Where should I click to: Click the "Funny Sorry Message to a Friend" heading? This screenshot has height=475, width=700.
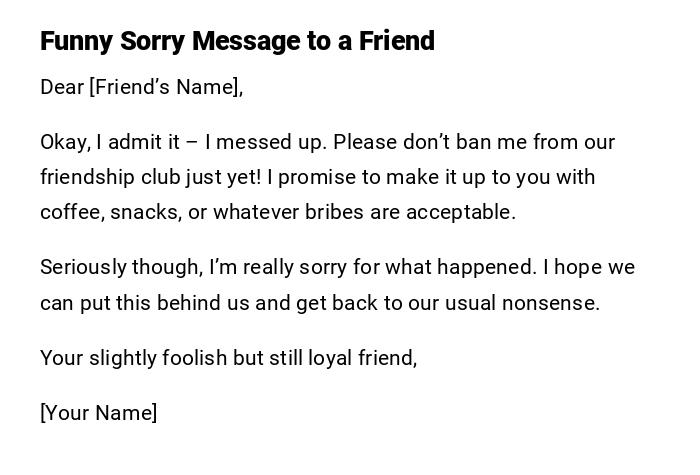click(237, 42)
